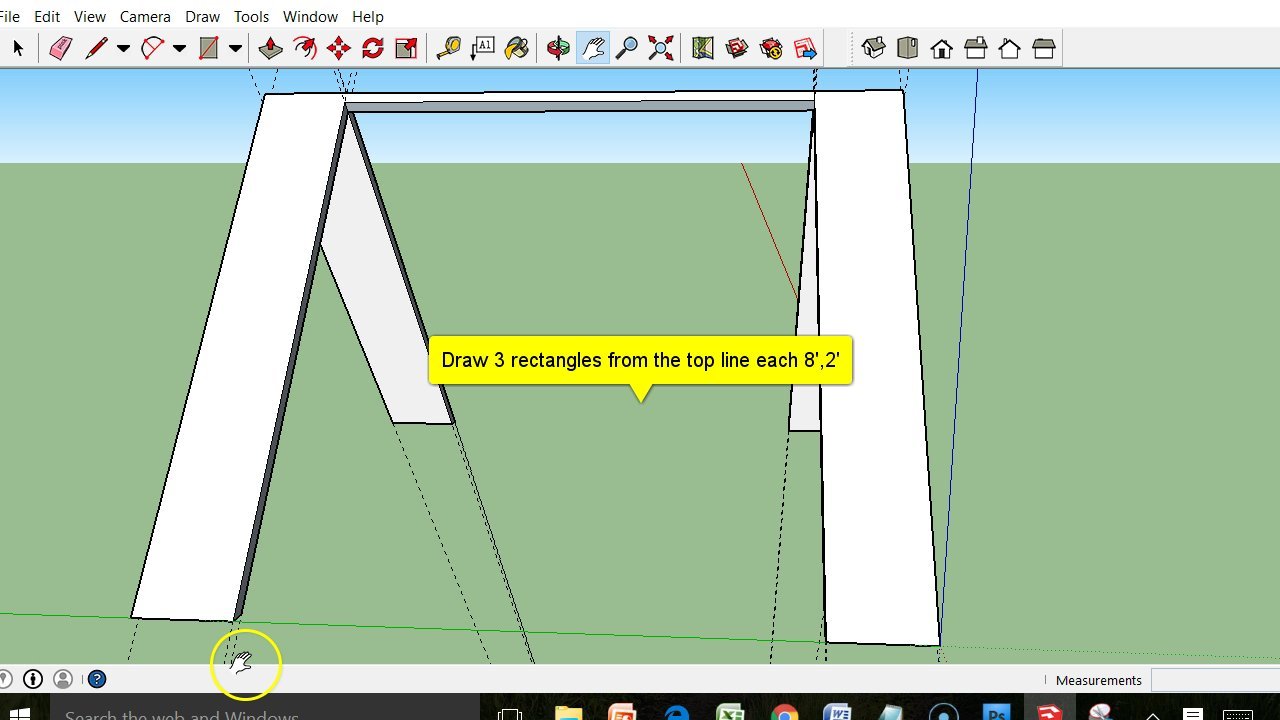This screenshot has width=1280, height=720.
Task: Click the Measurements input box
Action: click(1215, 680)
